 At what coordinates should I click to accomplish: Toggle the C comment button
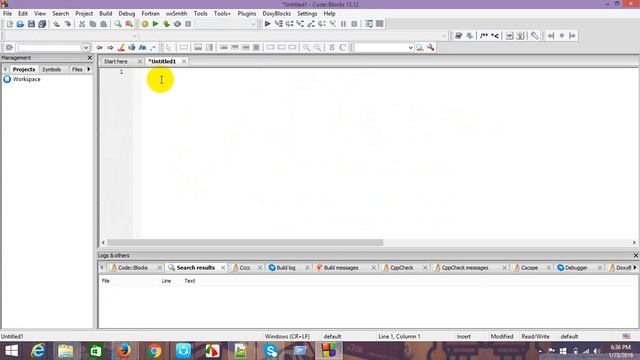tap(343, 48)
